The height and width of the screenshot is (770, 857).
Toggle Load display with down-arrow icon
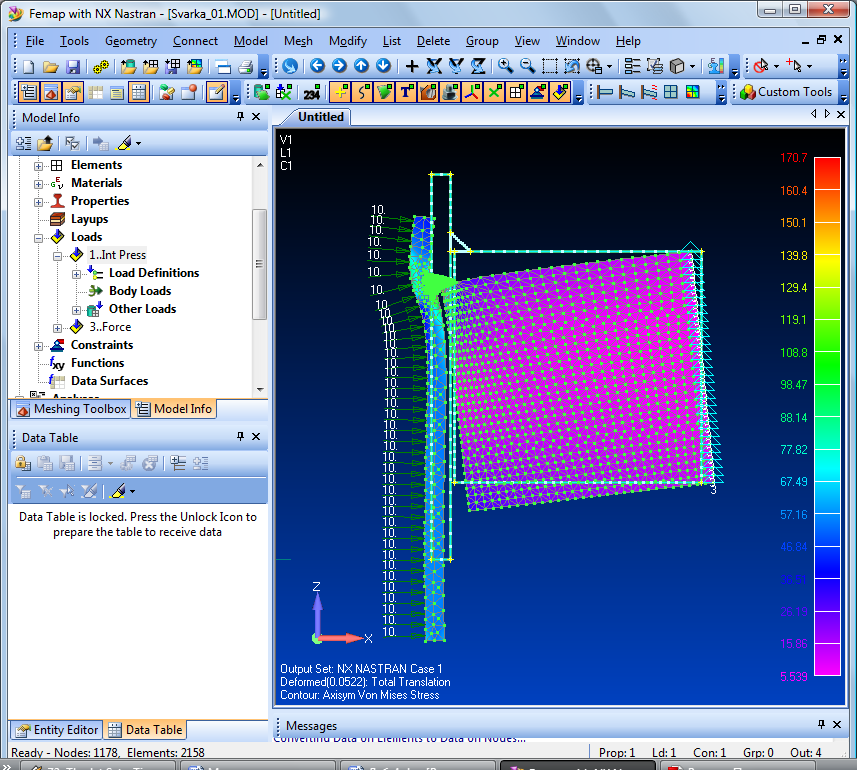click(560, 92)
